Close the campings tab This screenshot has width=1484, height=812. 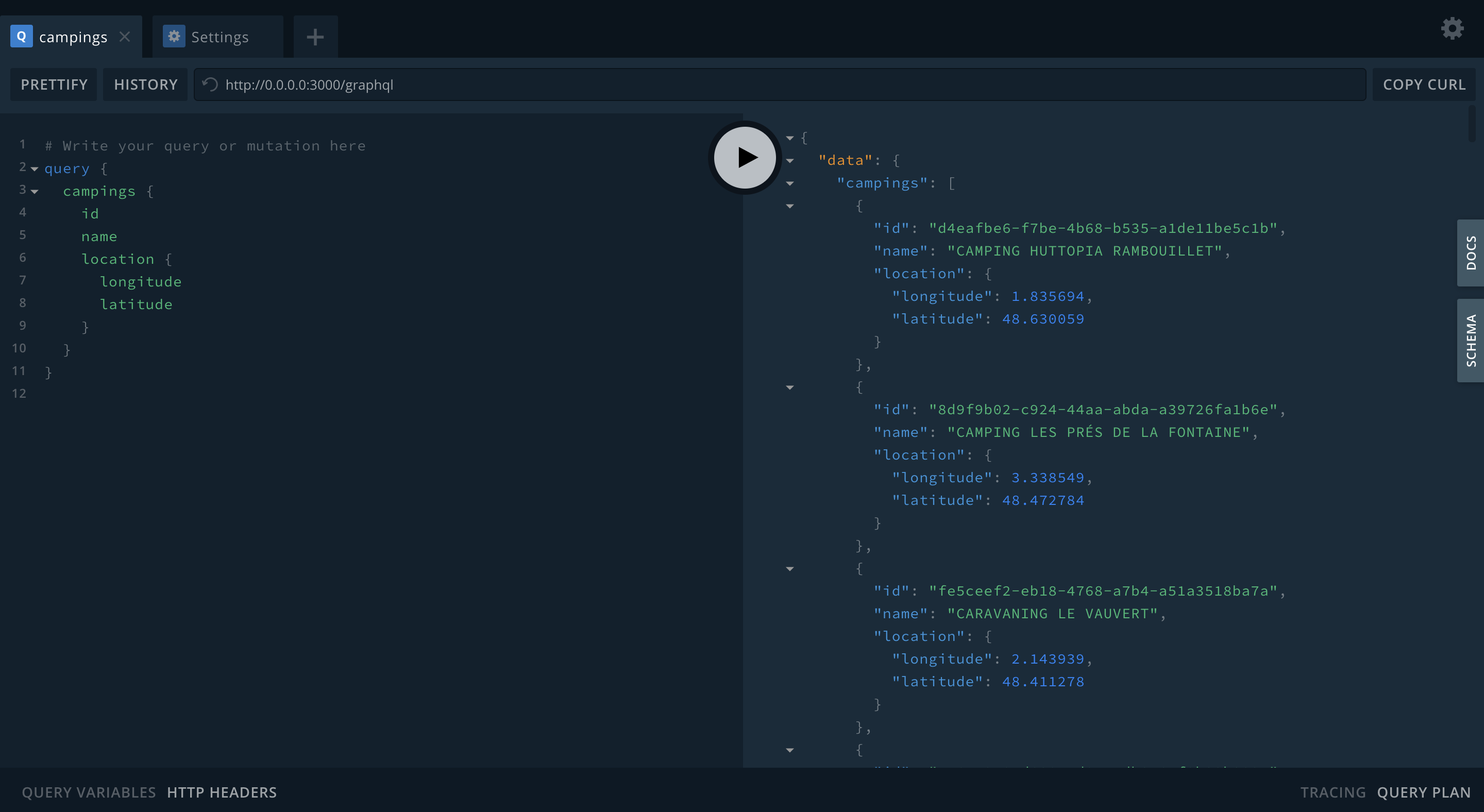coord(124,37)
